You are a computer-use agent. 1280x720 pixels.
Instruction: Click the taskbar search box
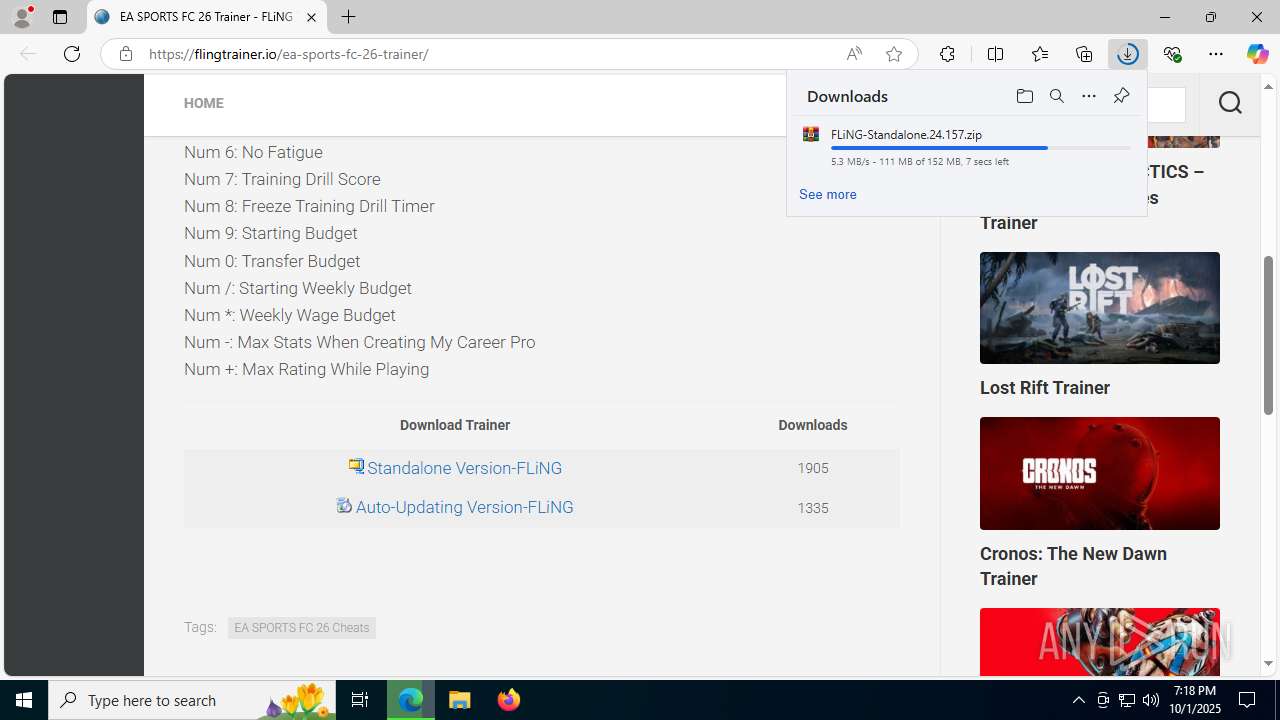coord(192,700)
